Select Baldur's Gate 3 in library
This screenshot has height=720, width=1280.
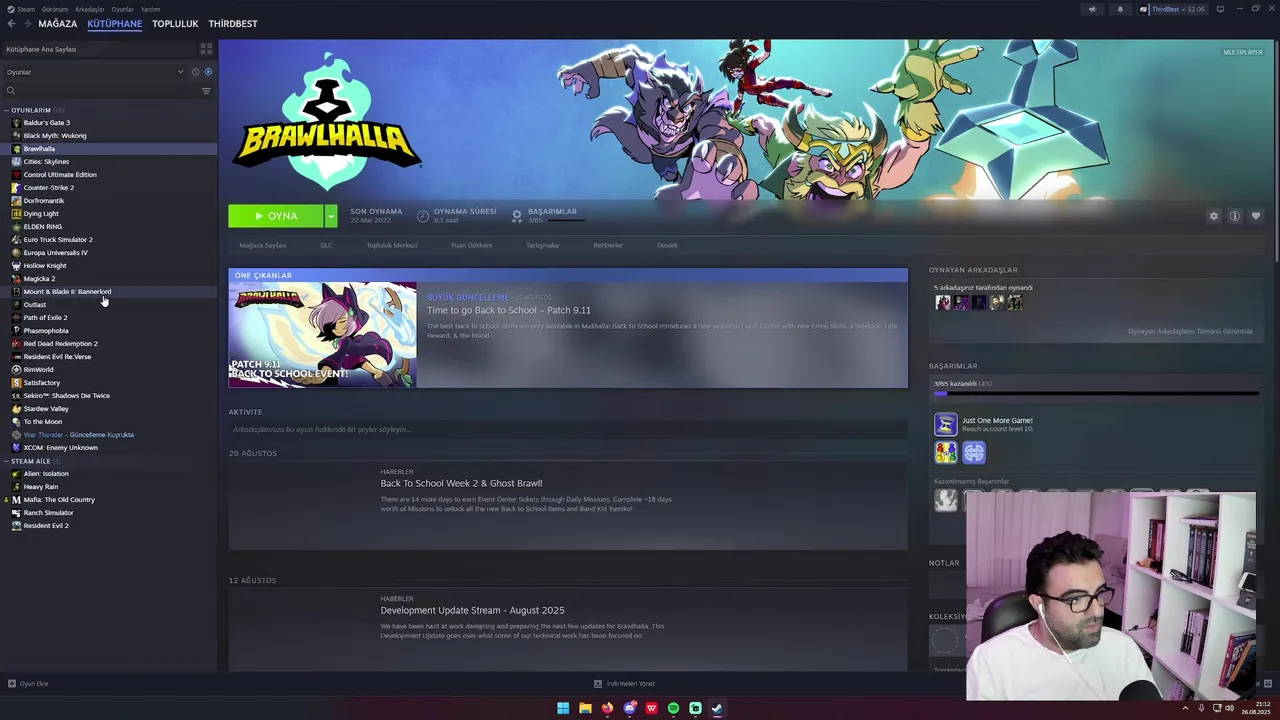47,122
